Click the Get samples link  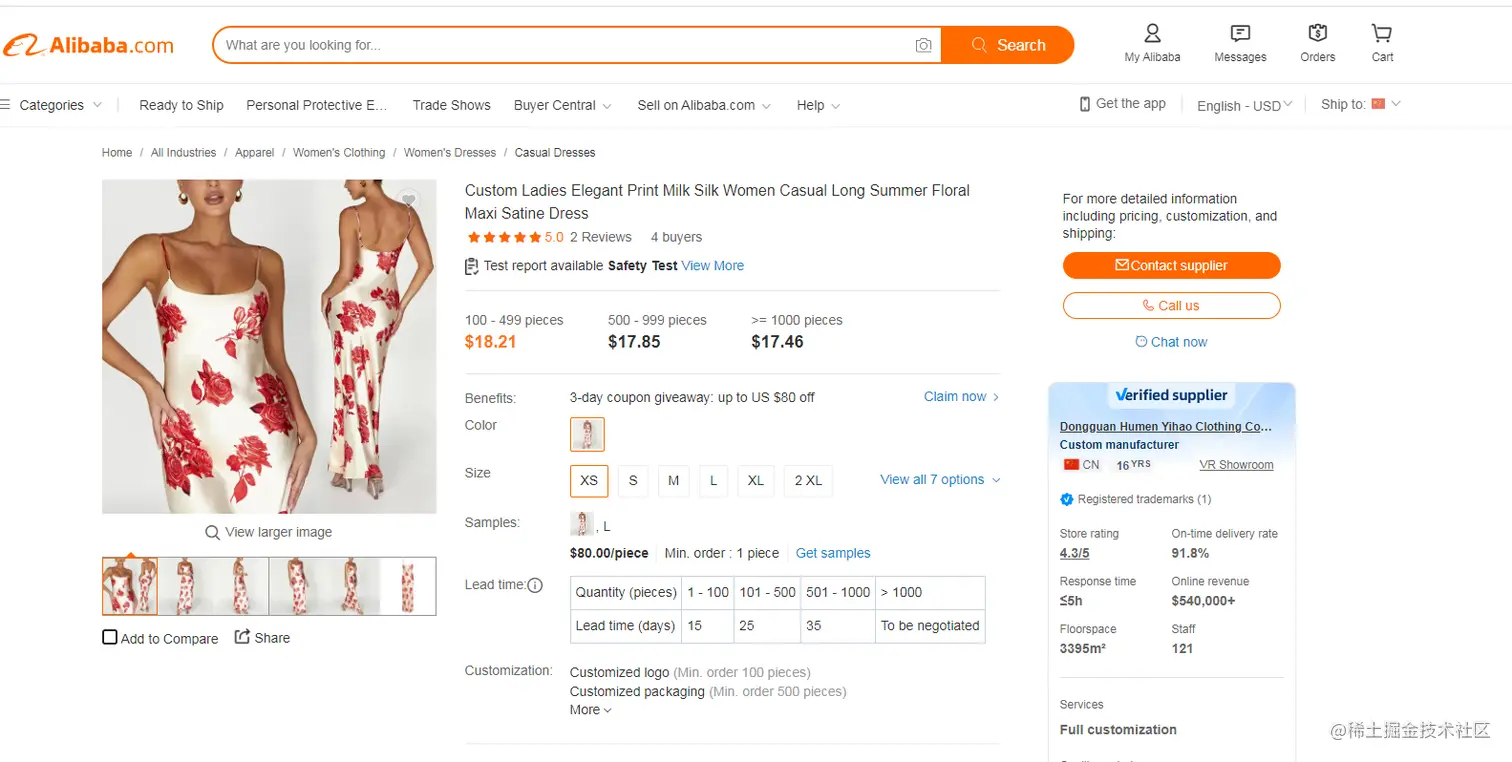[833, 553]
